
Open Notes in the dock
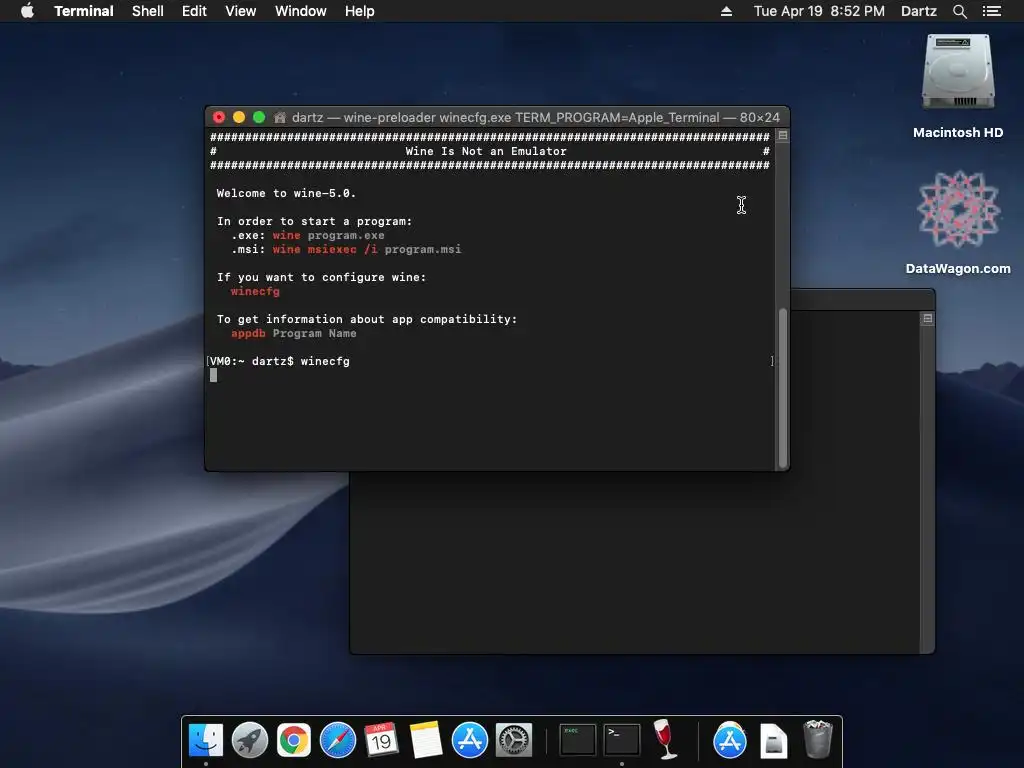click(426, 740)
